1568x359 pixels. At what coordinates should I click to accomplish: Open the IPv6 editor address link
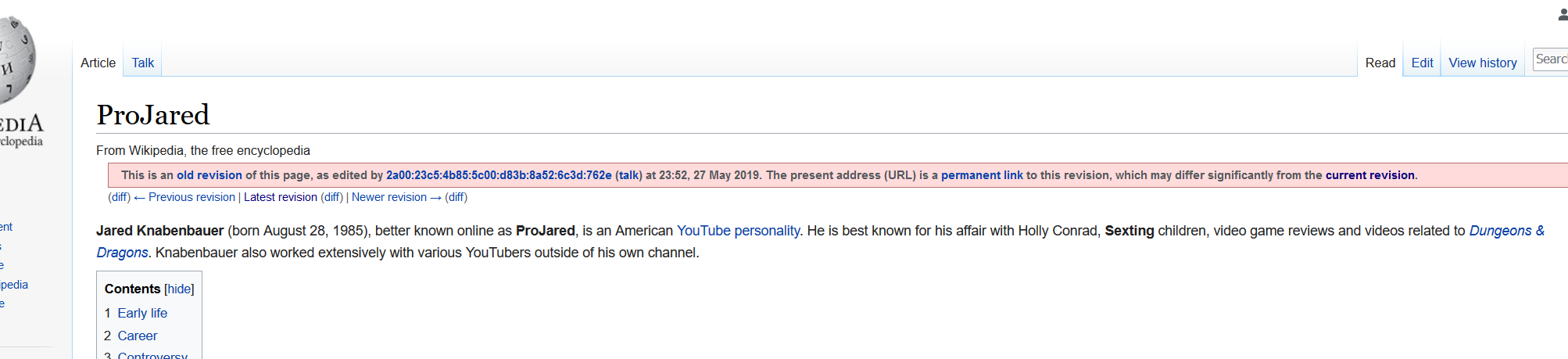pos(499,175)
